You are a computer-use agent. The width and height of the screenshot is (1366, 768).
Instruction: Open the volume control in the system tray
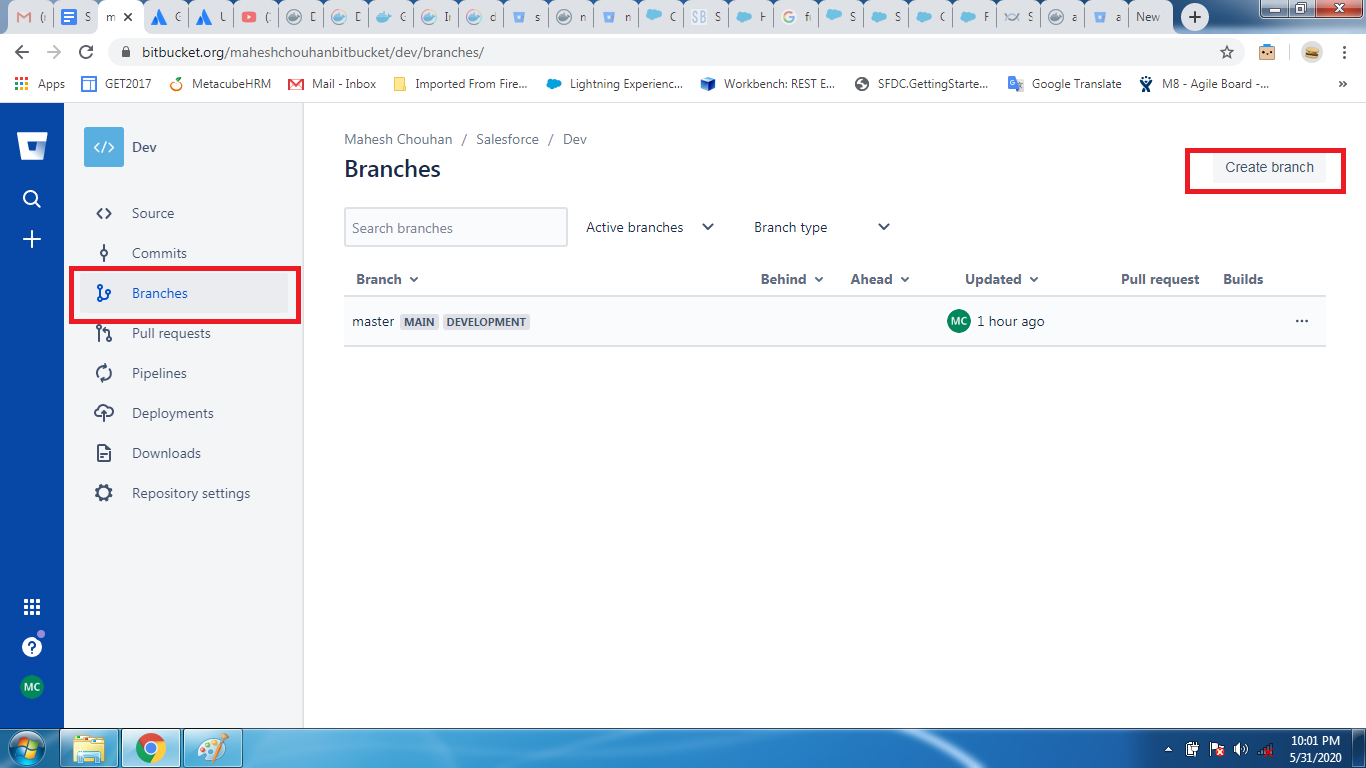click(1240, 748)
